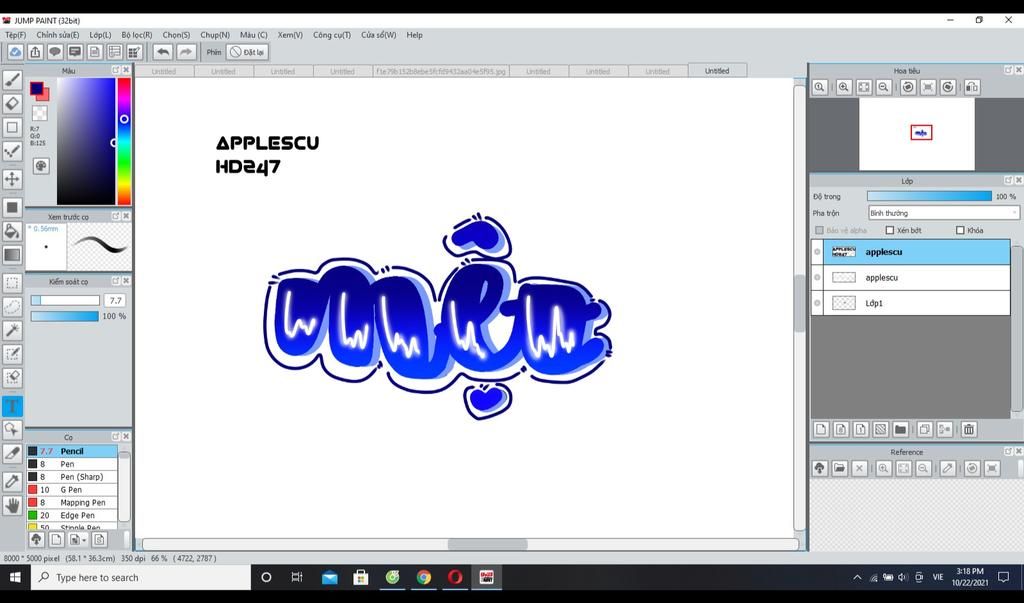This screenshot has width=1024, height=603.
Task: Click the foreground dark blue color swatch
Action: coord(37,88)
